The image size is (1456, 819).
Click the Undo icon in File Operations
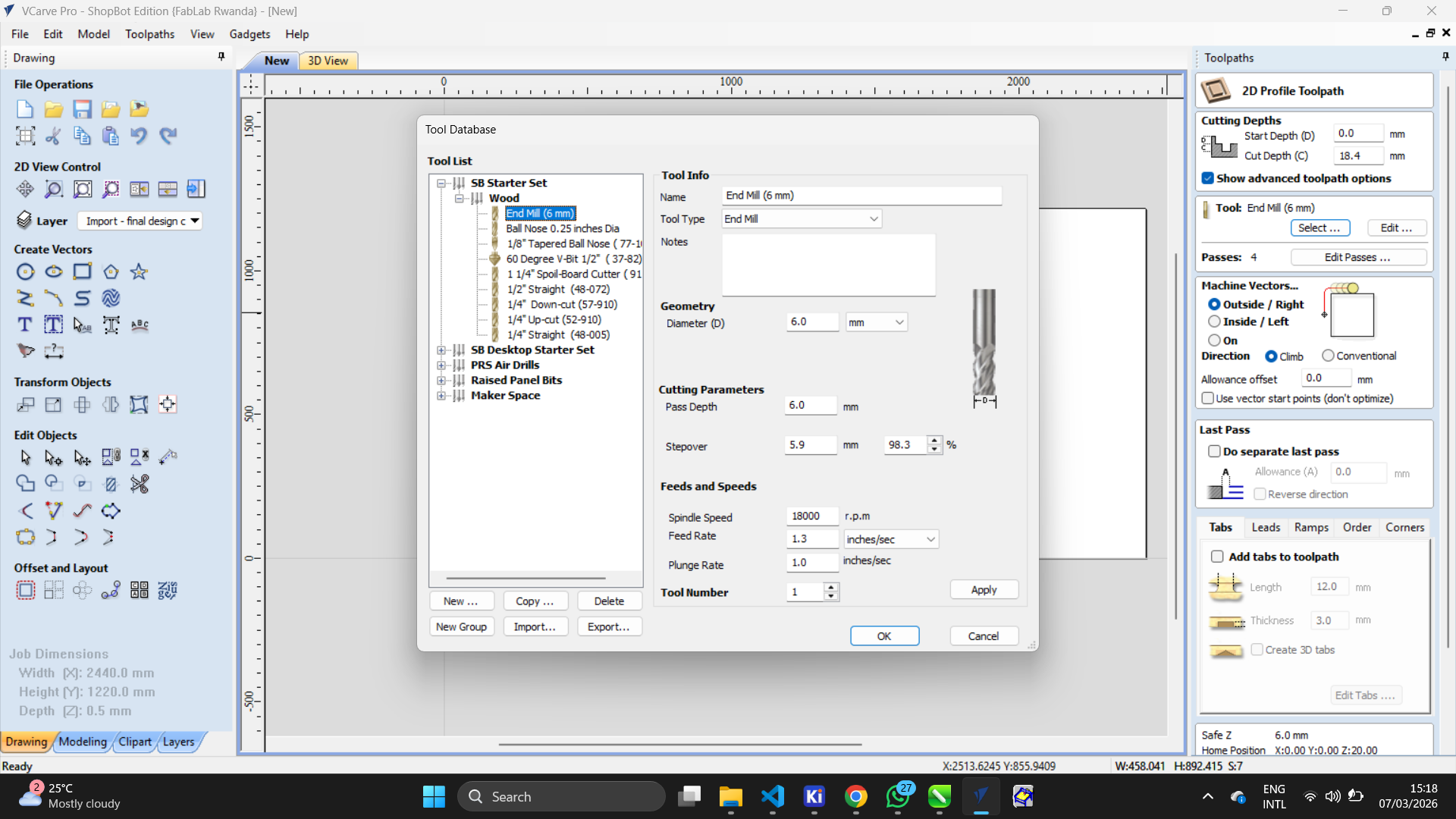point(139,136)
